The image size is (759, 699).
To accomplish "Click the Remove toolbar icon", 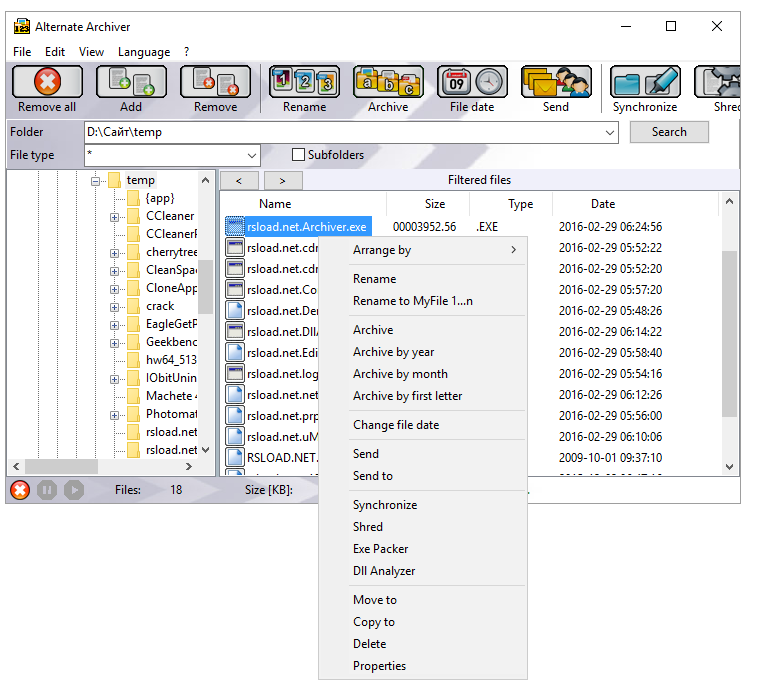I will click(x=215, y=82).
